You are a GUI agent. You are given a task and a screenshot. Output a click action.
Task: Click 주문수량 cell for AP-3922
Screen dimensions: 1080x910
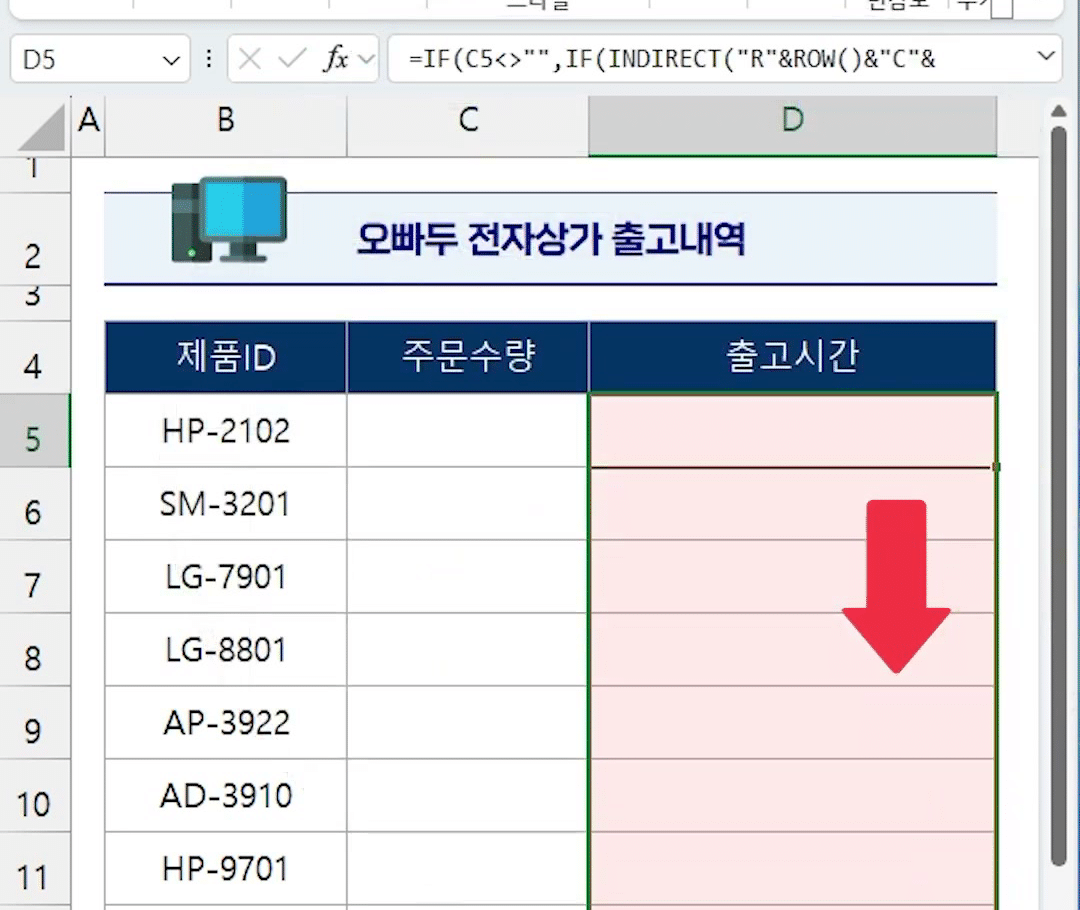click(x=468, y=723)
